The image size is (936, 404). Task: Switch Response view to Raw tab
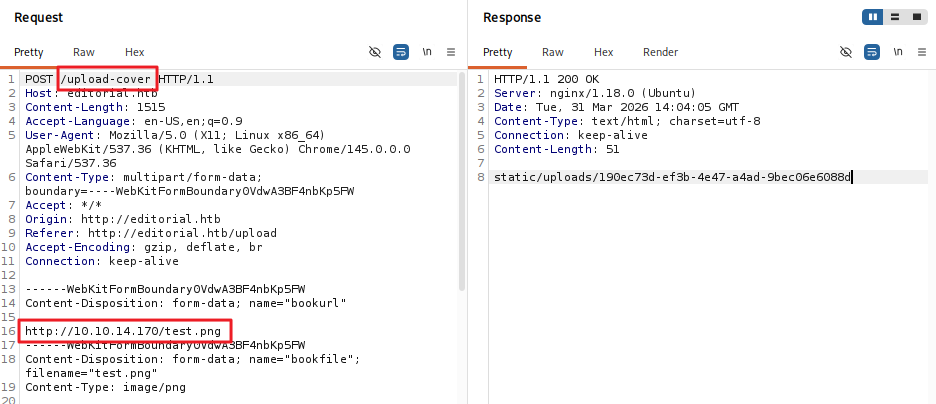[x=553, y=52]
